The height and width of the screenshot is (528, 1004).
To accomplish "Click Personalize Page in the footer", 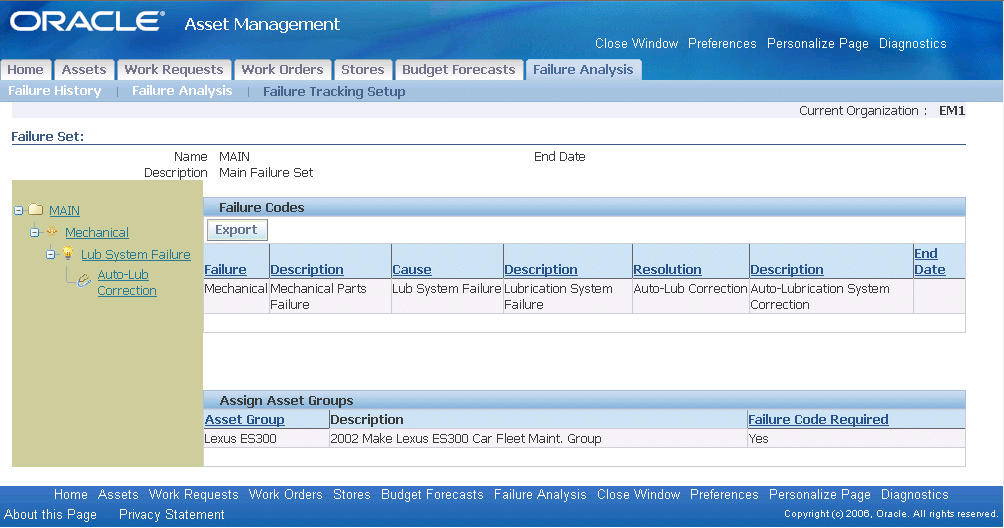I will coord(820,494).
